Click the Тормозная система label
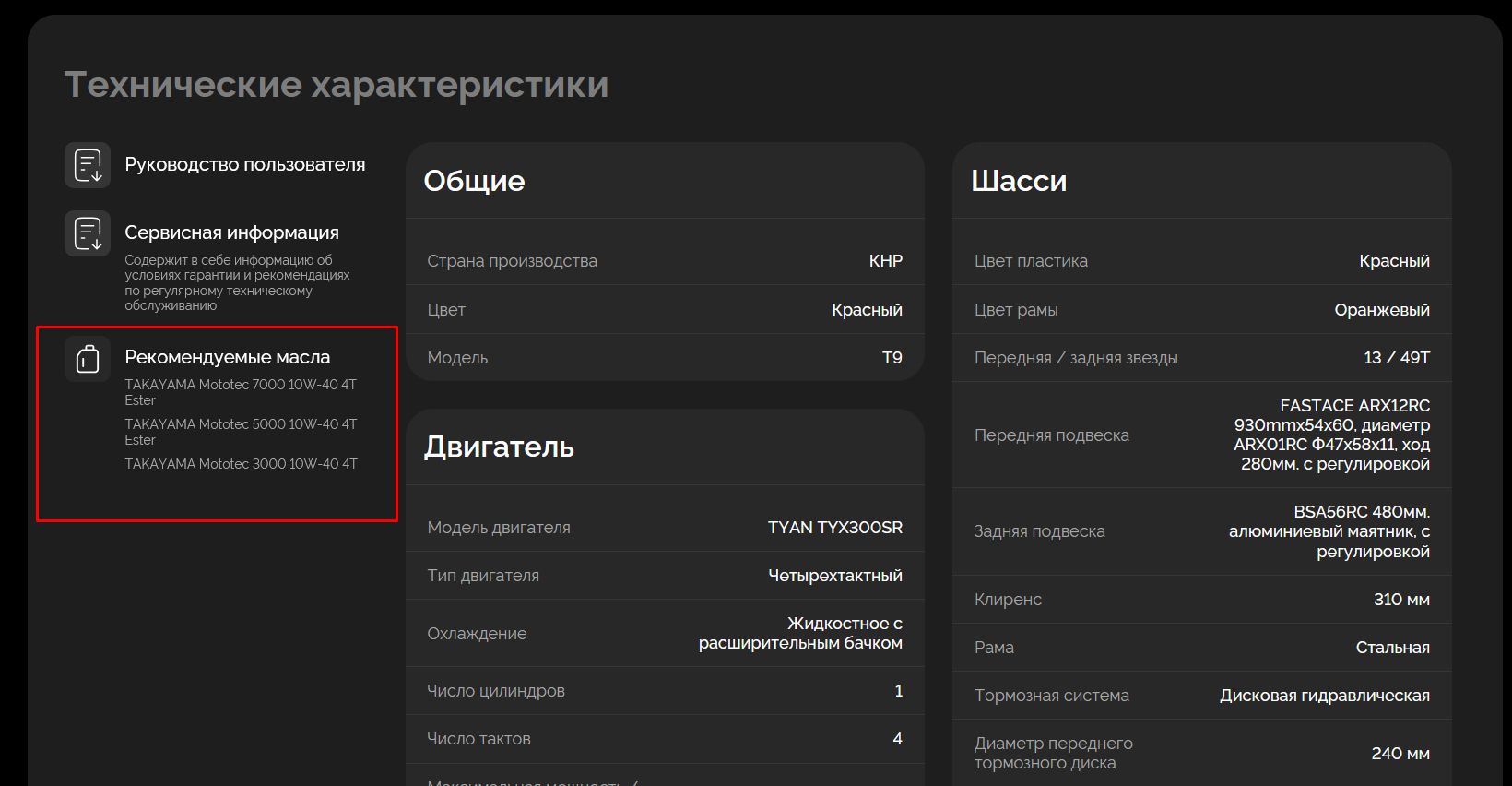The width and height of the screenshot is (1512, 786). click(x=1052, y=696)
